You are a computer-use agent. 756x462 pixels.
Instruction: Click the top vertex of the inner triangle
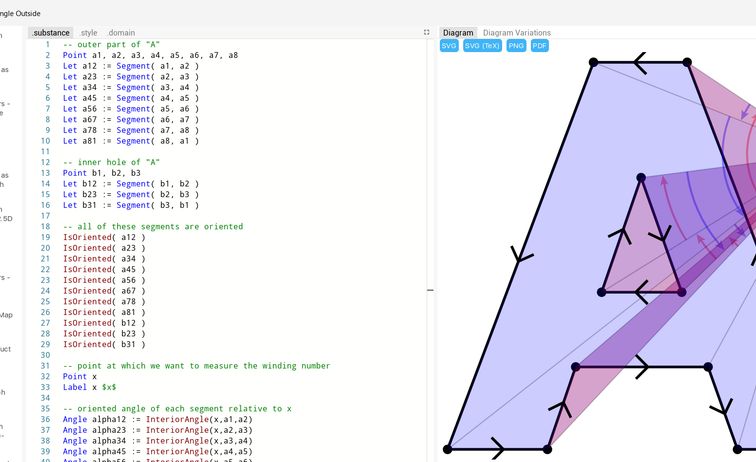tap(641, 179)
